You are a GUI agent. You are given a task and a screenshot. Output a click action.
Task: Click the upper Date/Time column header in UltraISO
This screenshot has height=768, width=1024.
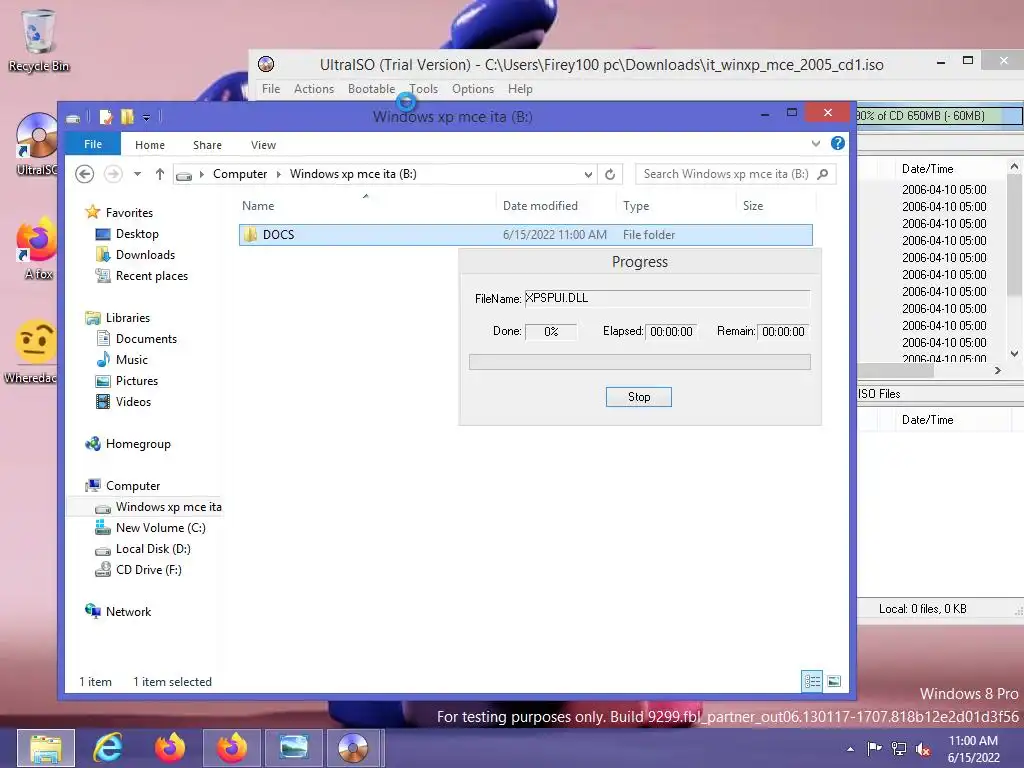[927, 168]
